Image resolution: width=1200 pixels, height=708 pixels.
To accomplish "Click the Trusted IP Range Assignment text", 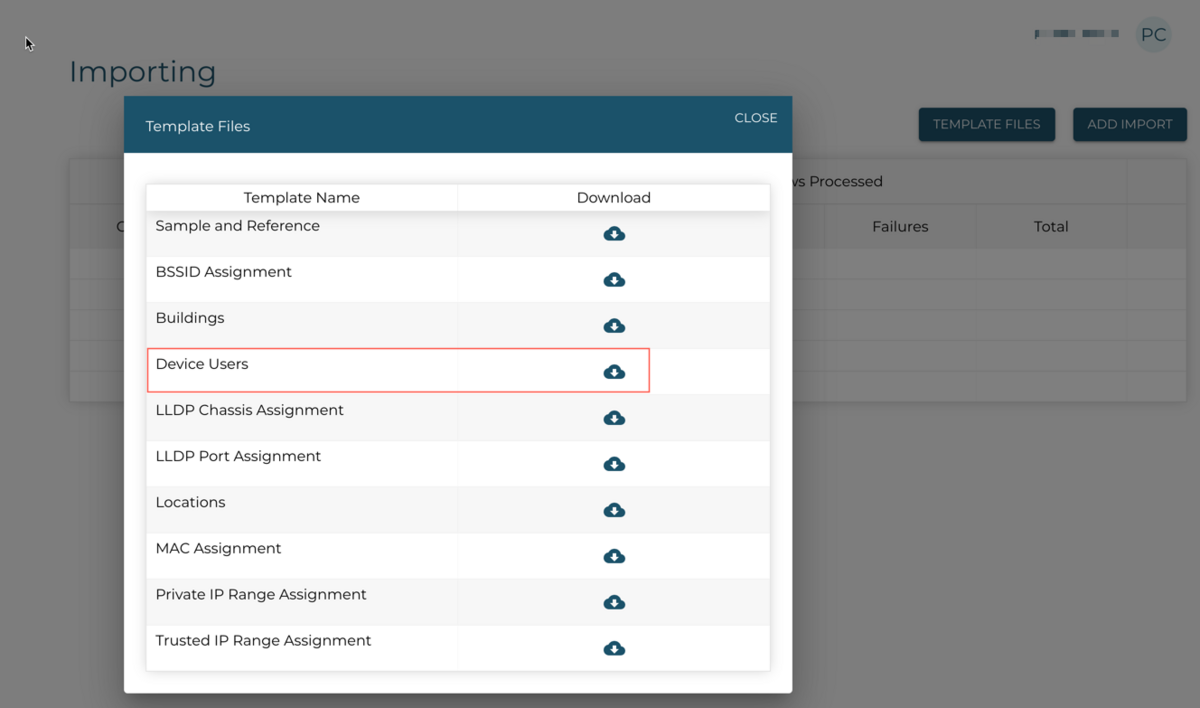I will tap(264, 640).
